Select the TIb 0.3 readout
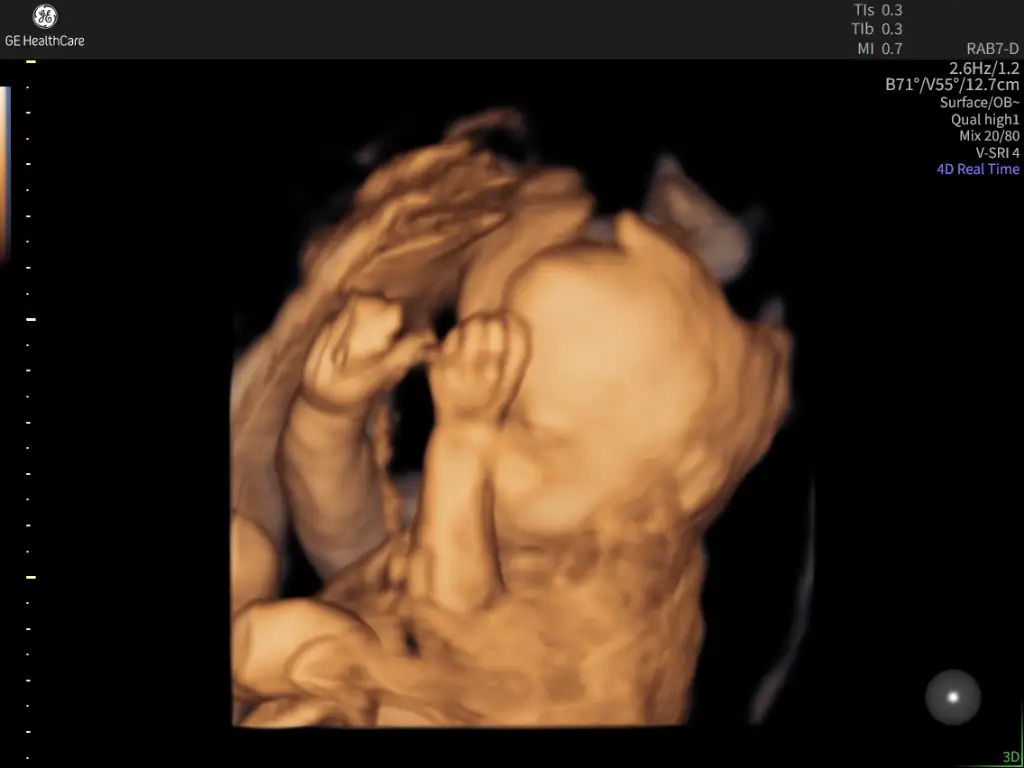 coord(877,29)
